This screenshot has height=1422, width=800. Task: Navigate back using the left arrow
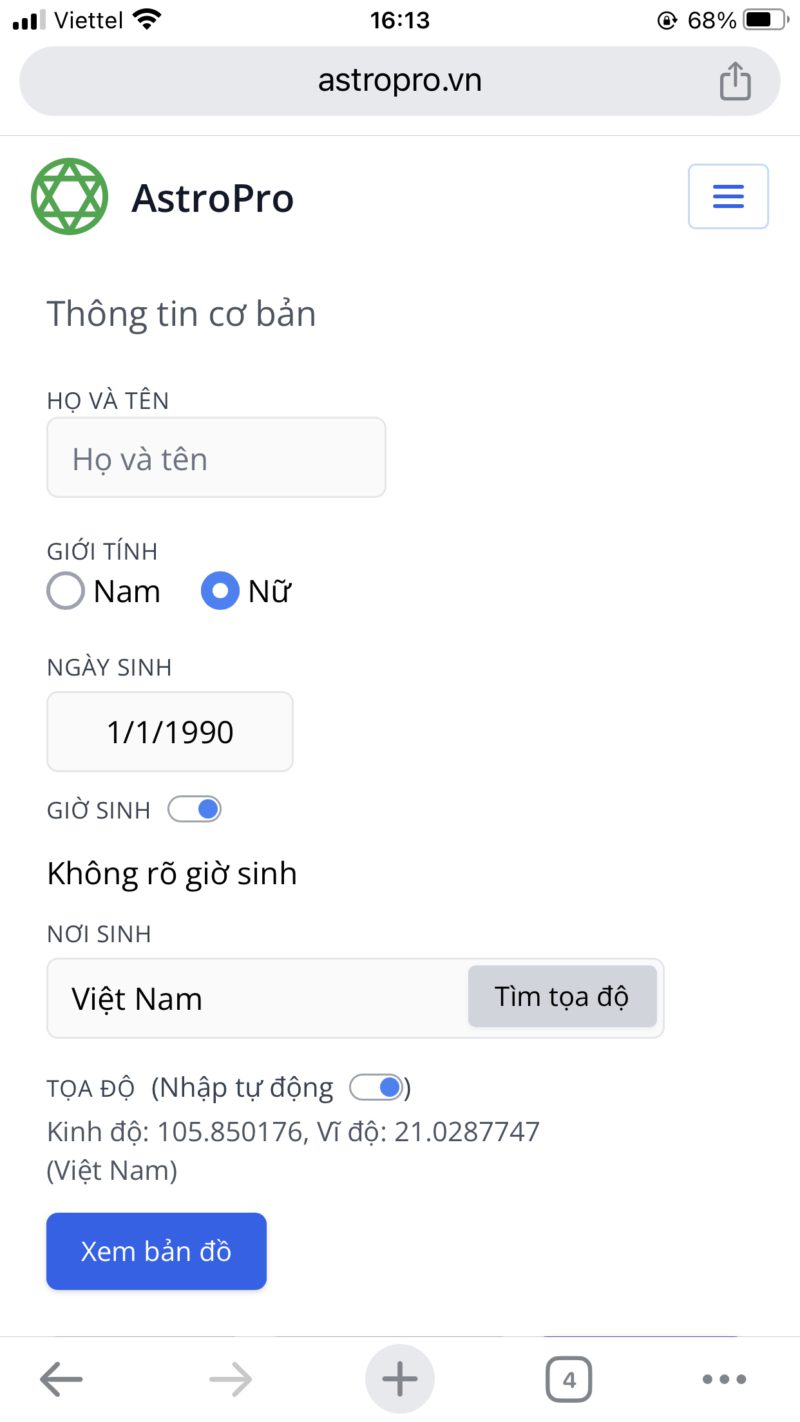click(60, 1378)
